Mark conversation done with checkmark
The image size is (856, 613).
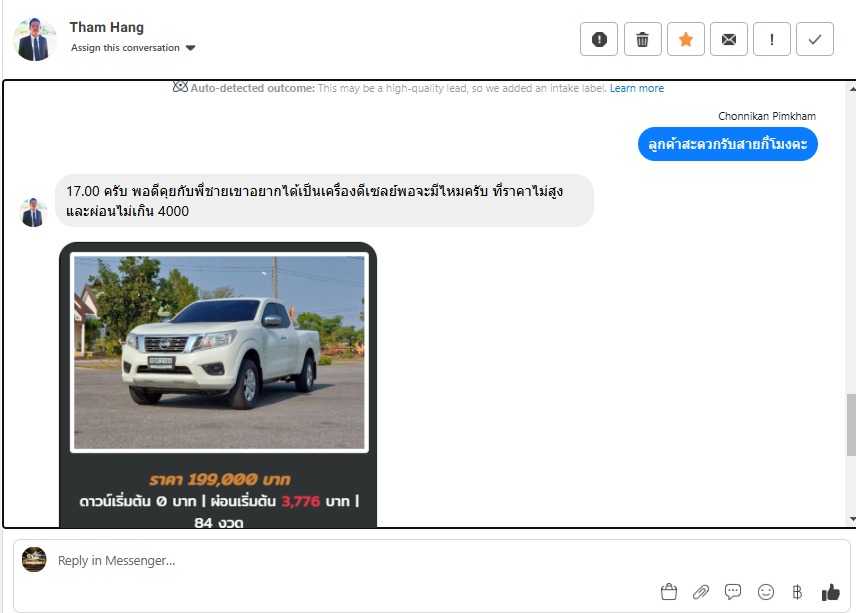pyautogui.click(x=815, y=39)
